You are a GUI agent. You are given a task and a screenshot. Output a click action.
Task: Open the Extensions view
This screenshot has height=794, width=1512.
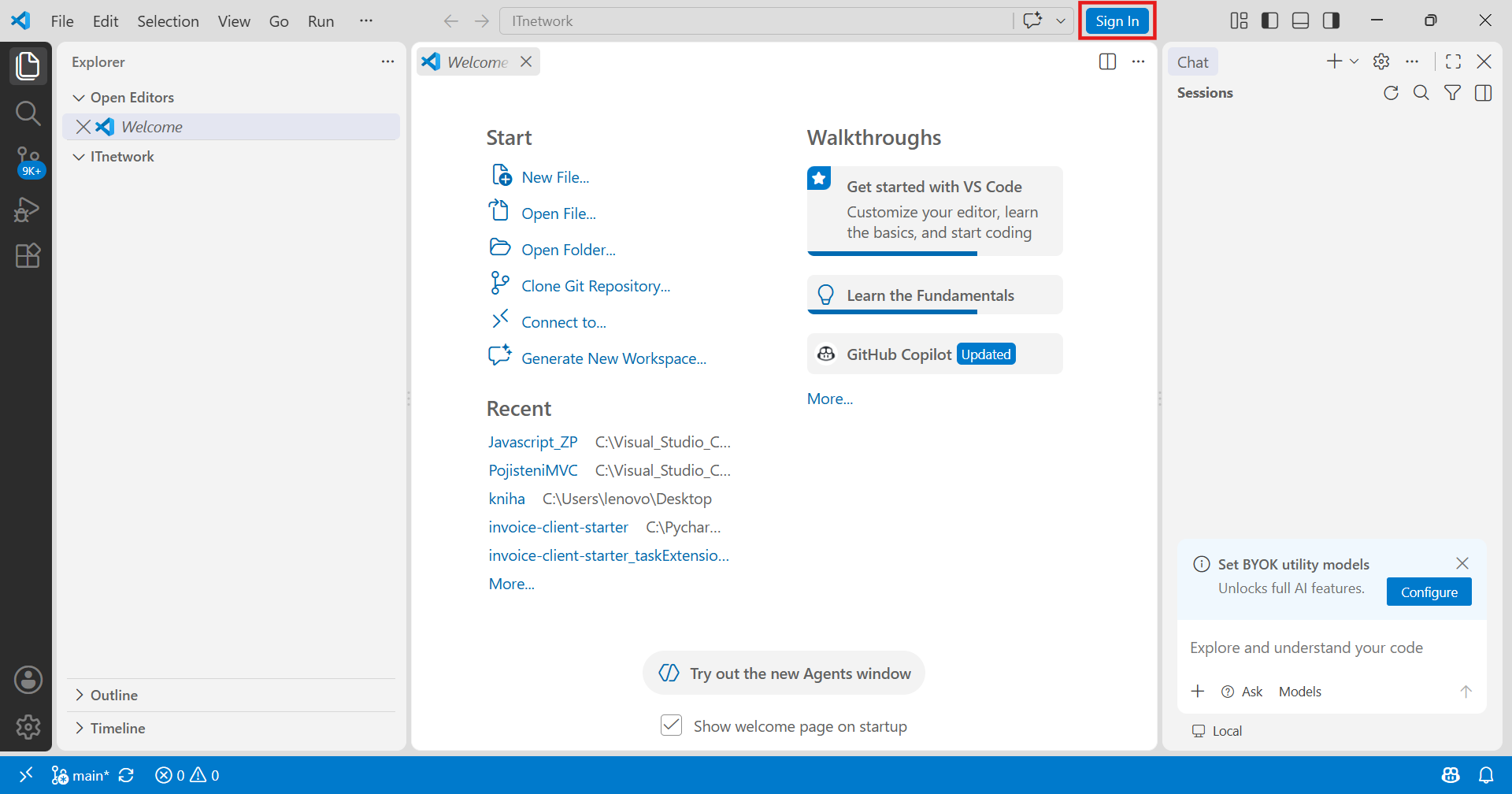pos(28,255)
